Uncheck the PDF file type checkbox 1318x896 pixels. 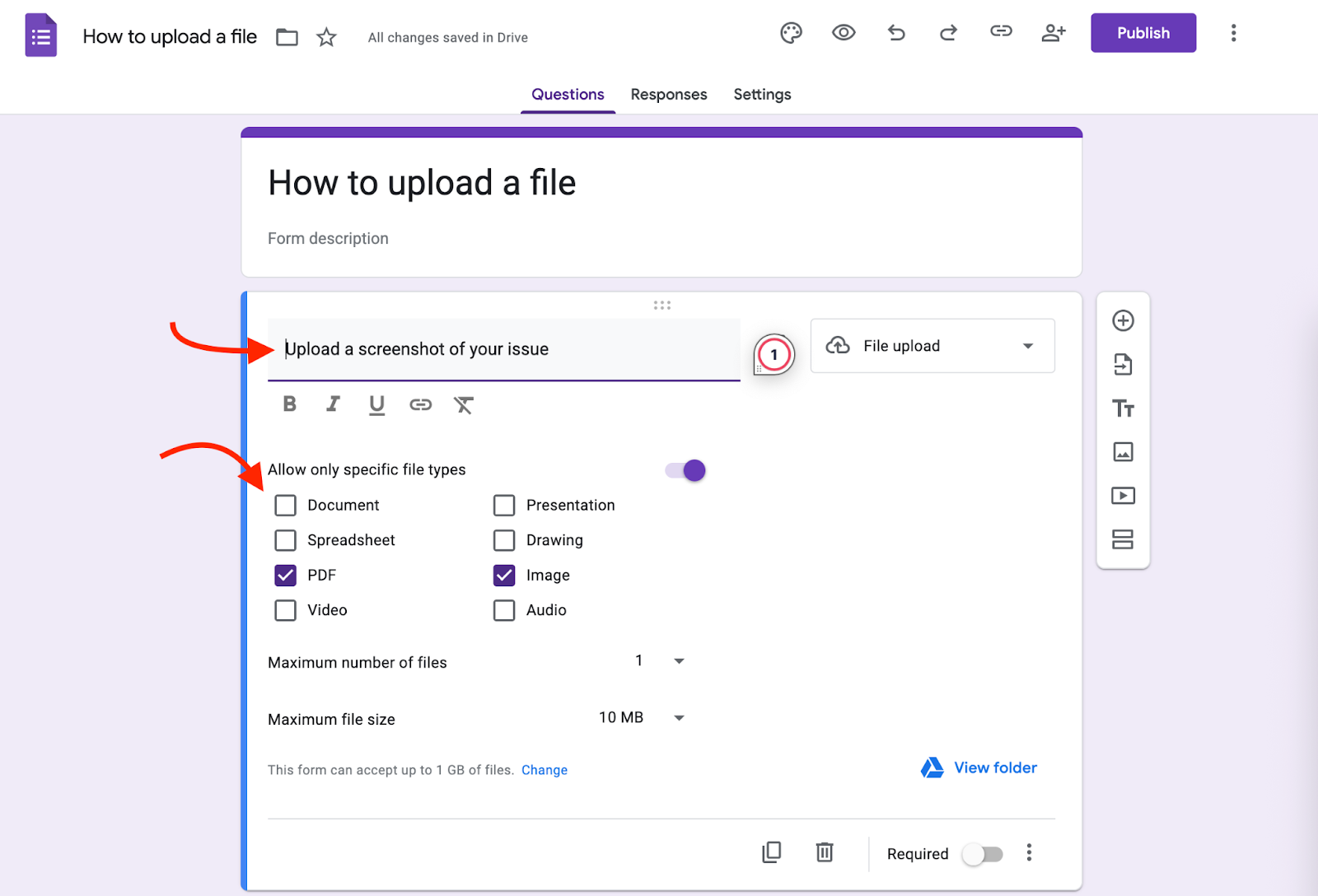click(x=285, y=575)
